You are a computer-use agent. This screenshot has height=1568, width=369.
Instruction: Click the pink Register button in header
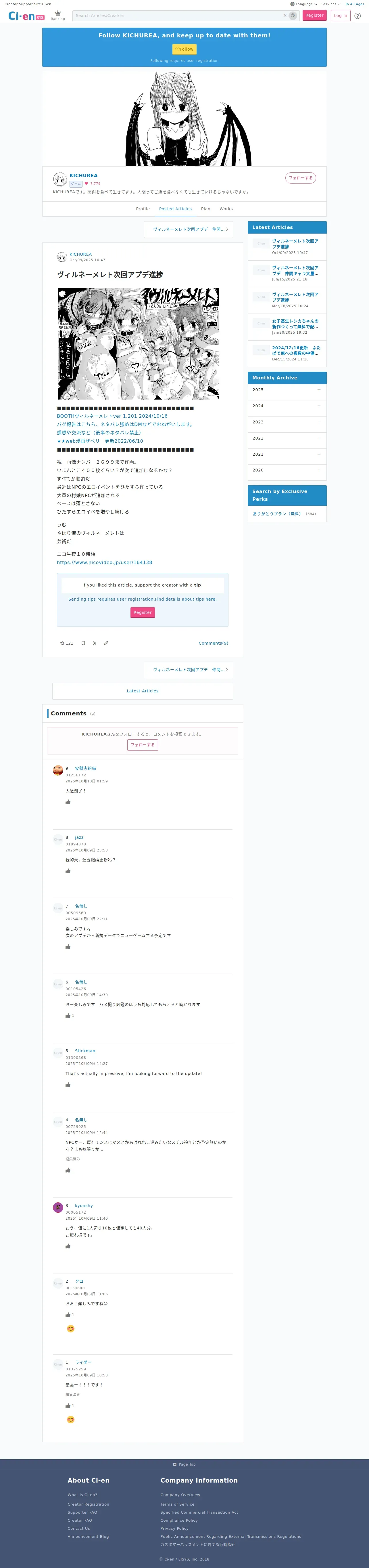click(314, 15)
